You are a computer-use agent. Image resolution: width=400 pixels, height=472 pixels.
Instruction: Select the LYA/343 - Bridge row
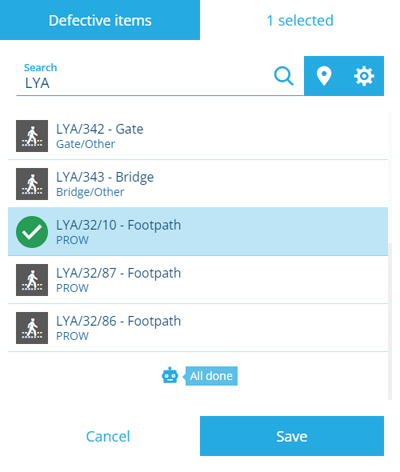click(198, 184)
